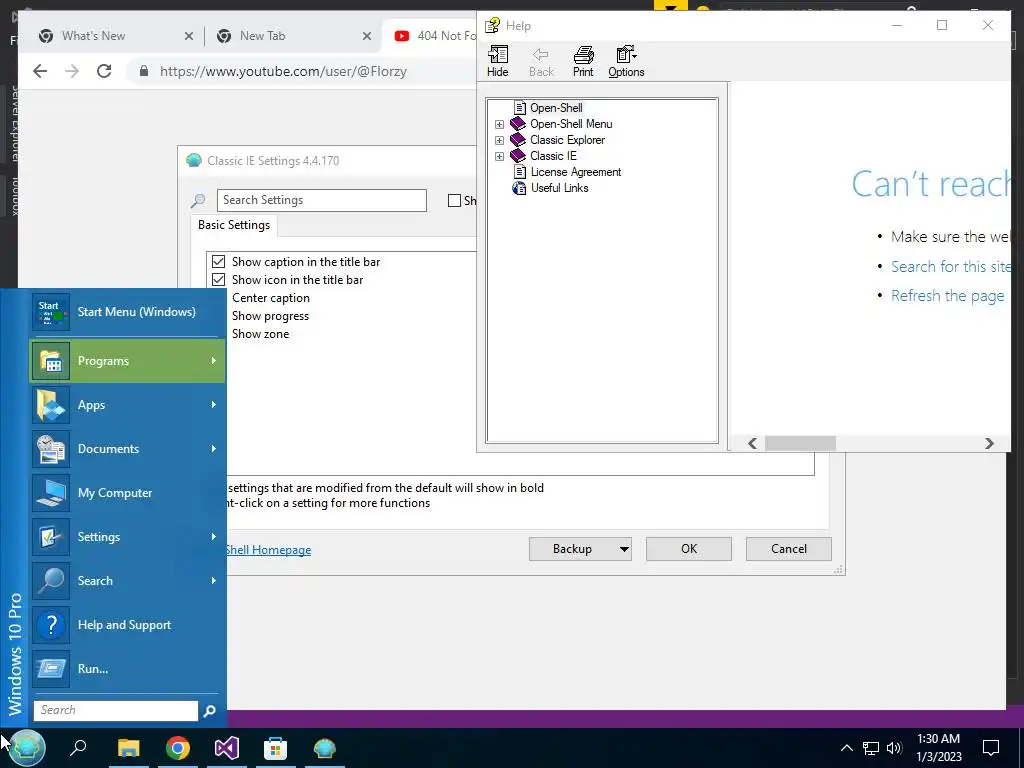Viewport: 1024px width, 768px height.
Task: Click the Open-Shell start button
Action: click(26, 748)
